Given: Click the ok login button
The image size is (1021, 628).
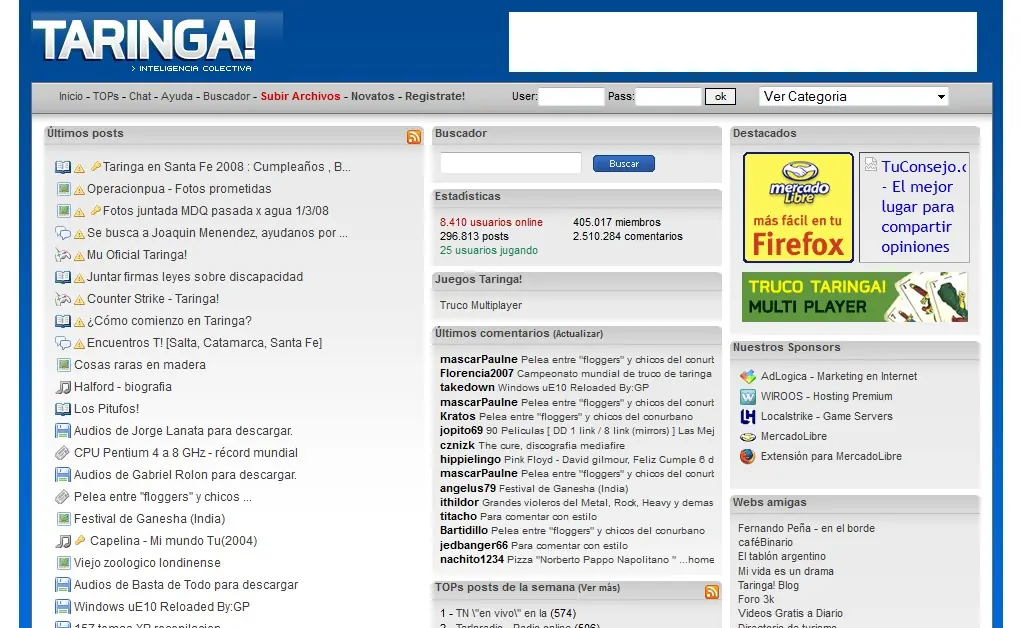Looking at the screenshot, I should 720,96.
